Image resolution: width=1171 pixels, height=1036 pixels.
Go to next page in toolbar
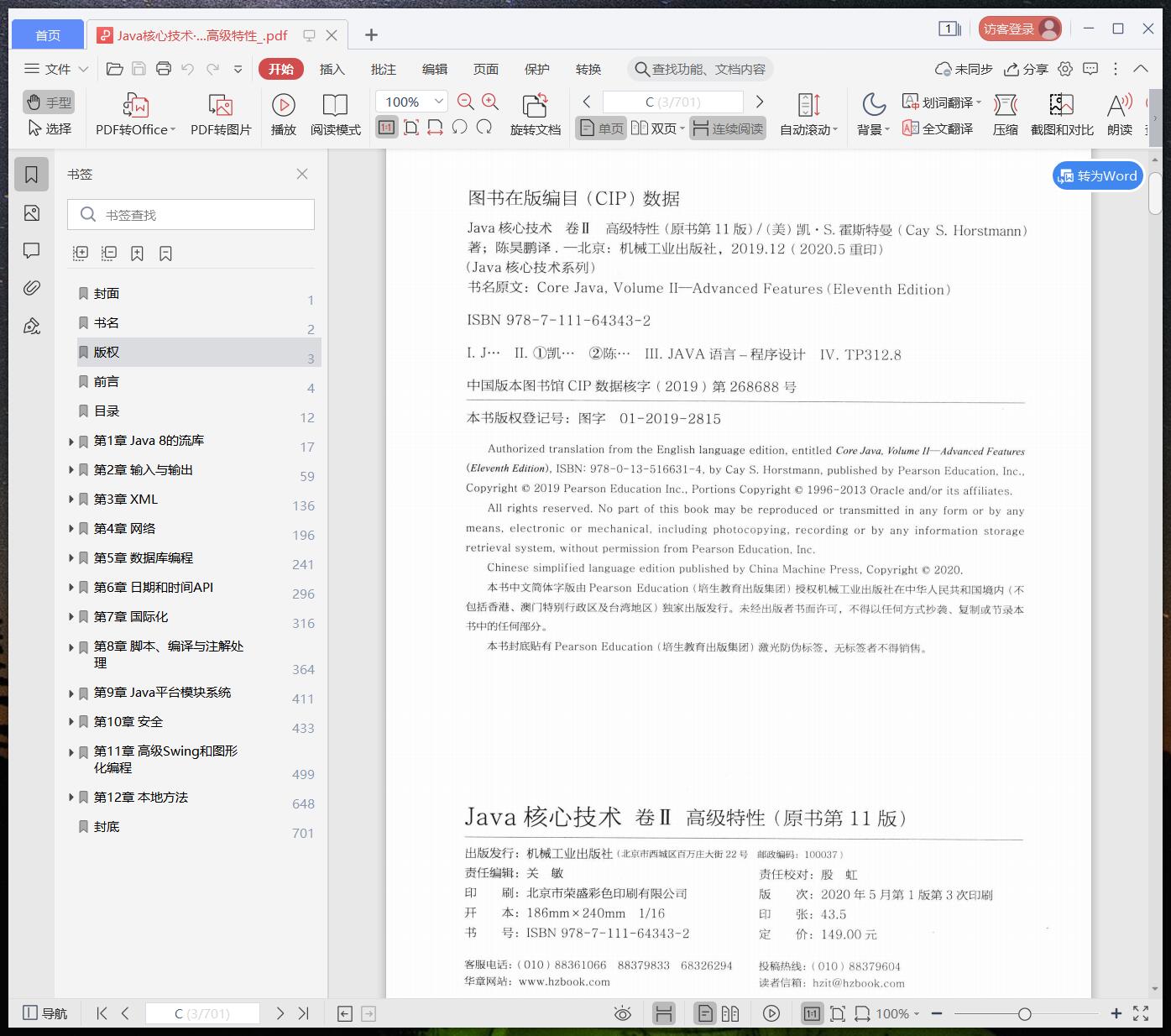pyautogui.click(x=760, y=102)
